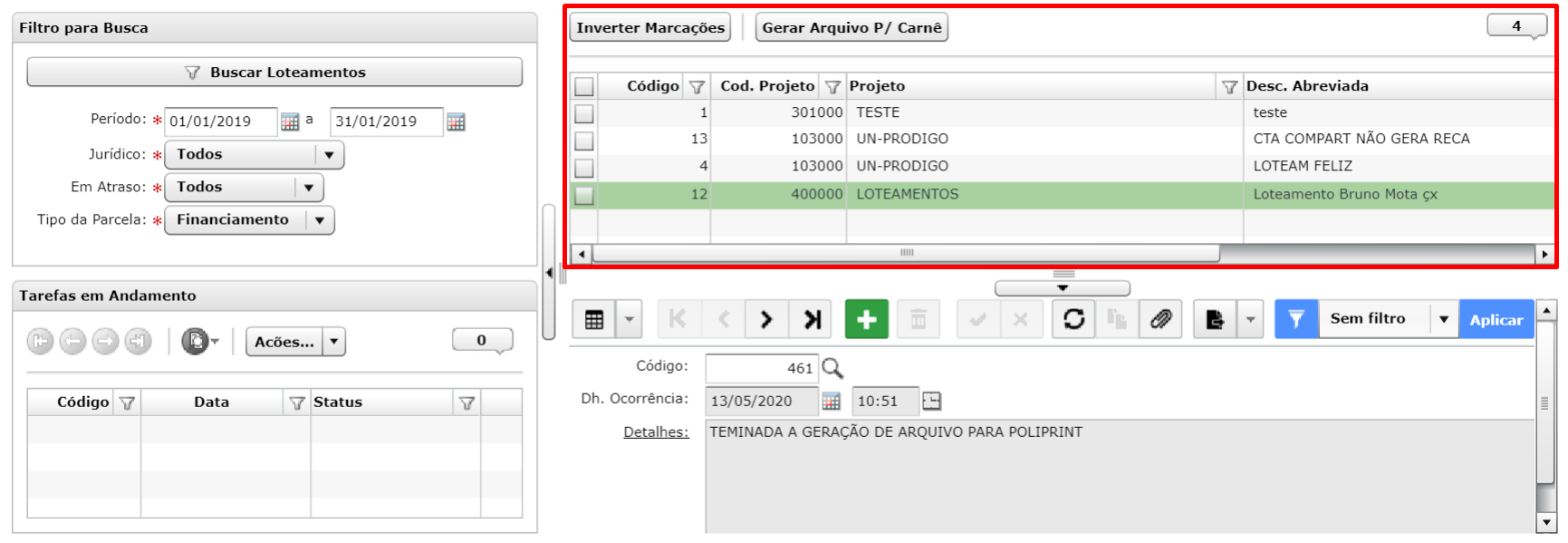Open the grid view mode icon
1568x543 pixels.
[594, 319]
